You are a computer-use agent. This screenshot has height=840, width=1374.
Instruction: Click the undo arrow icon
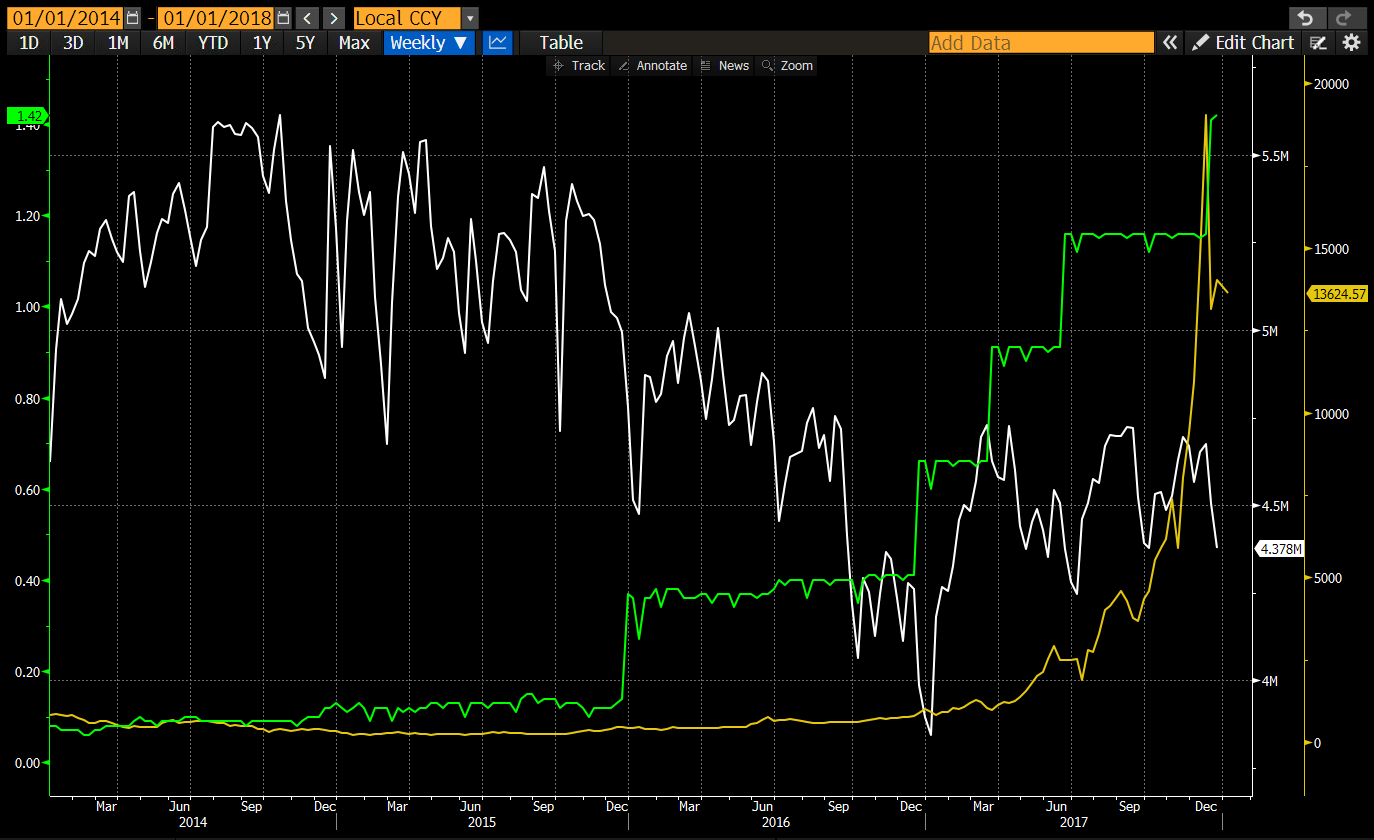pos(1303,18)
